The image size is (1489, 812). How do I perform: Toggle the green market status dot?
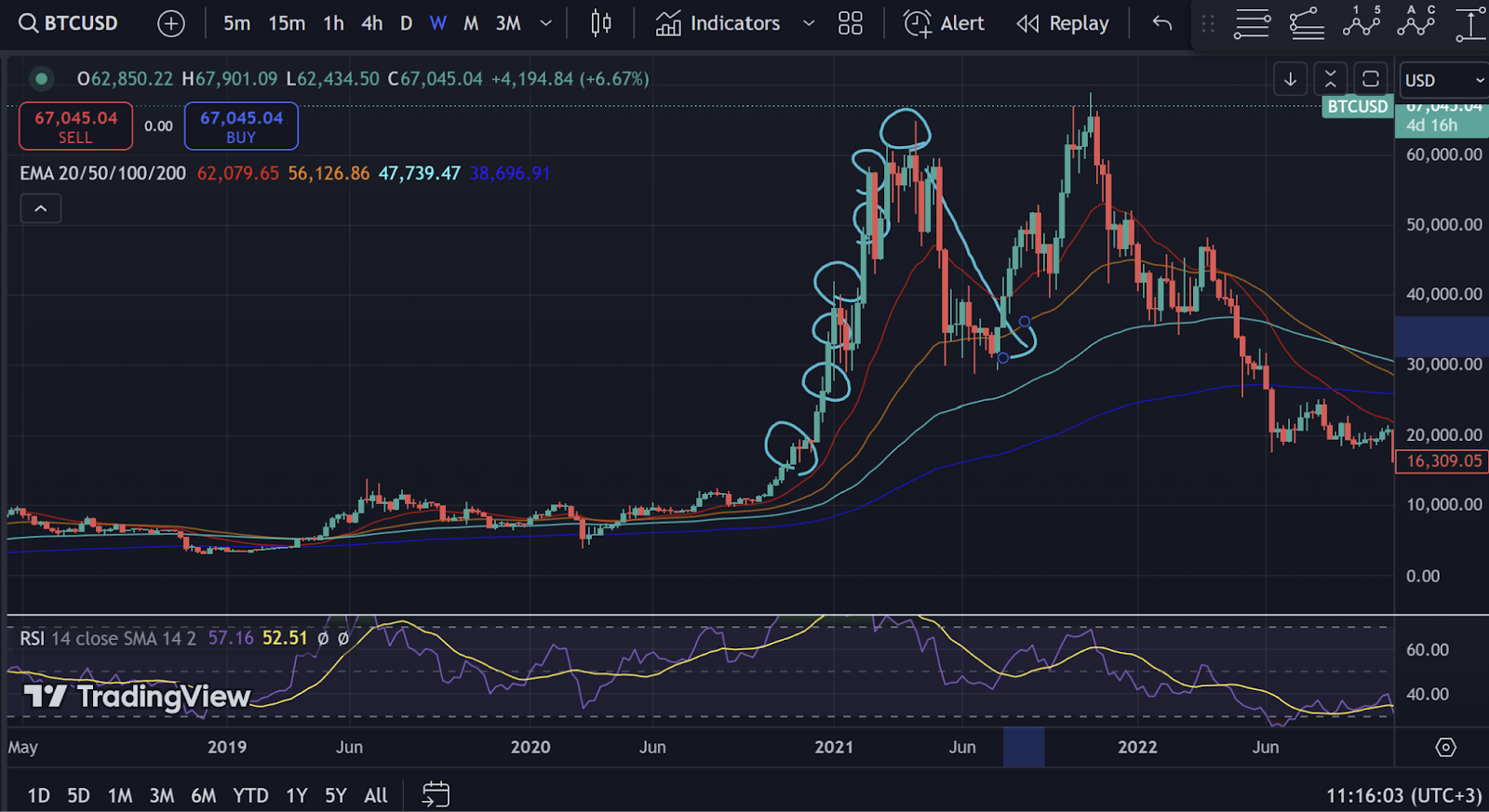[41, 79]
